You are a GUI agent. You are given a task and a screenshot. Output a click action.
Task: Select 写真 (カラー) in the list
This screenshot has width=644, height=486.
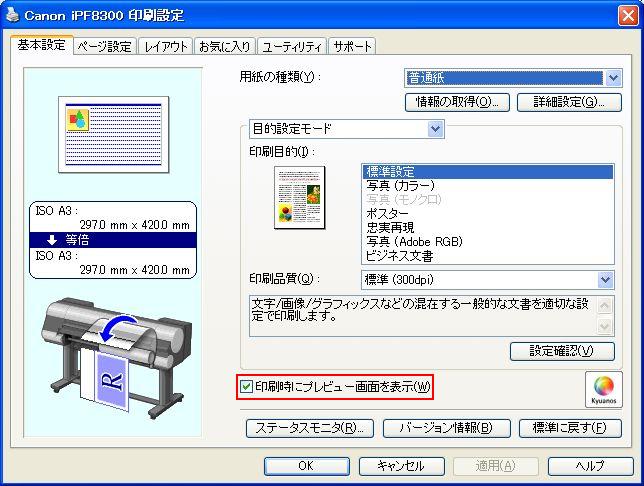click(x=488, y=186)
